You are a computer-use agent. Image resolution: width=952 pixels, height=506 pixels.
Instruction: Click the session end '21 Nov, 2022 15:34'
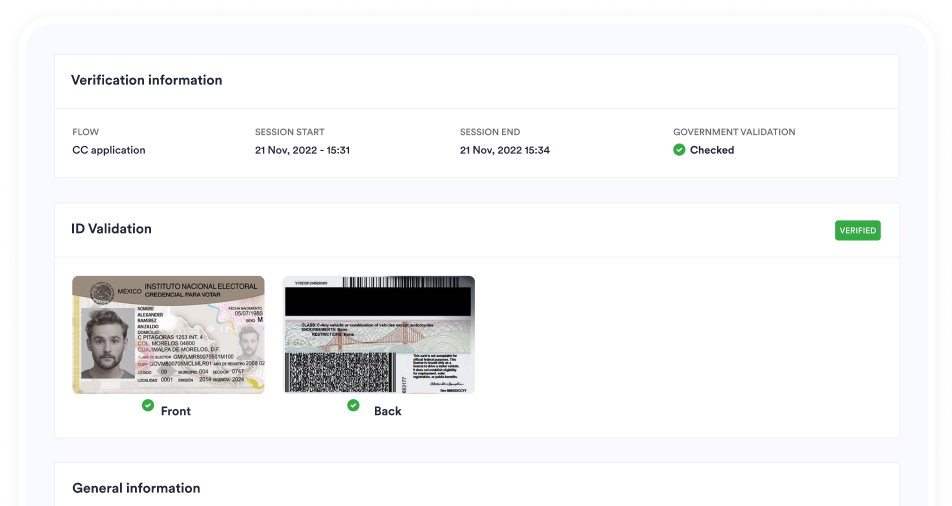[x=505, y=150]
